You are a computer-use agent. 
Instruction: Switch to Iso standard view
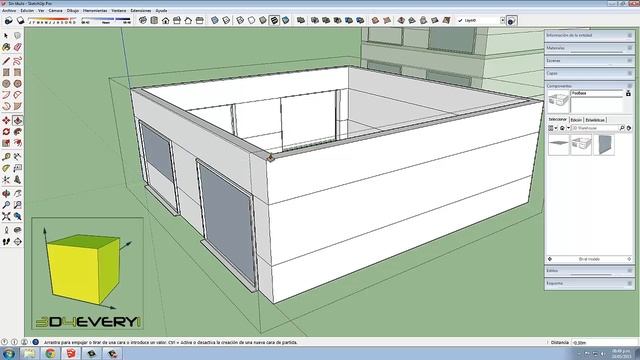tap(142, 20)
